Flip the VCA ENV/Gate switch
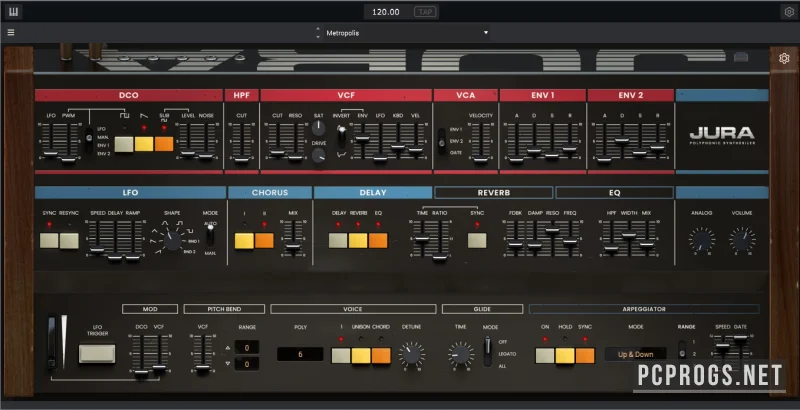This screenshot has width=800, height=410. (442, 141)
